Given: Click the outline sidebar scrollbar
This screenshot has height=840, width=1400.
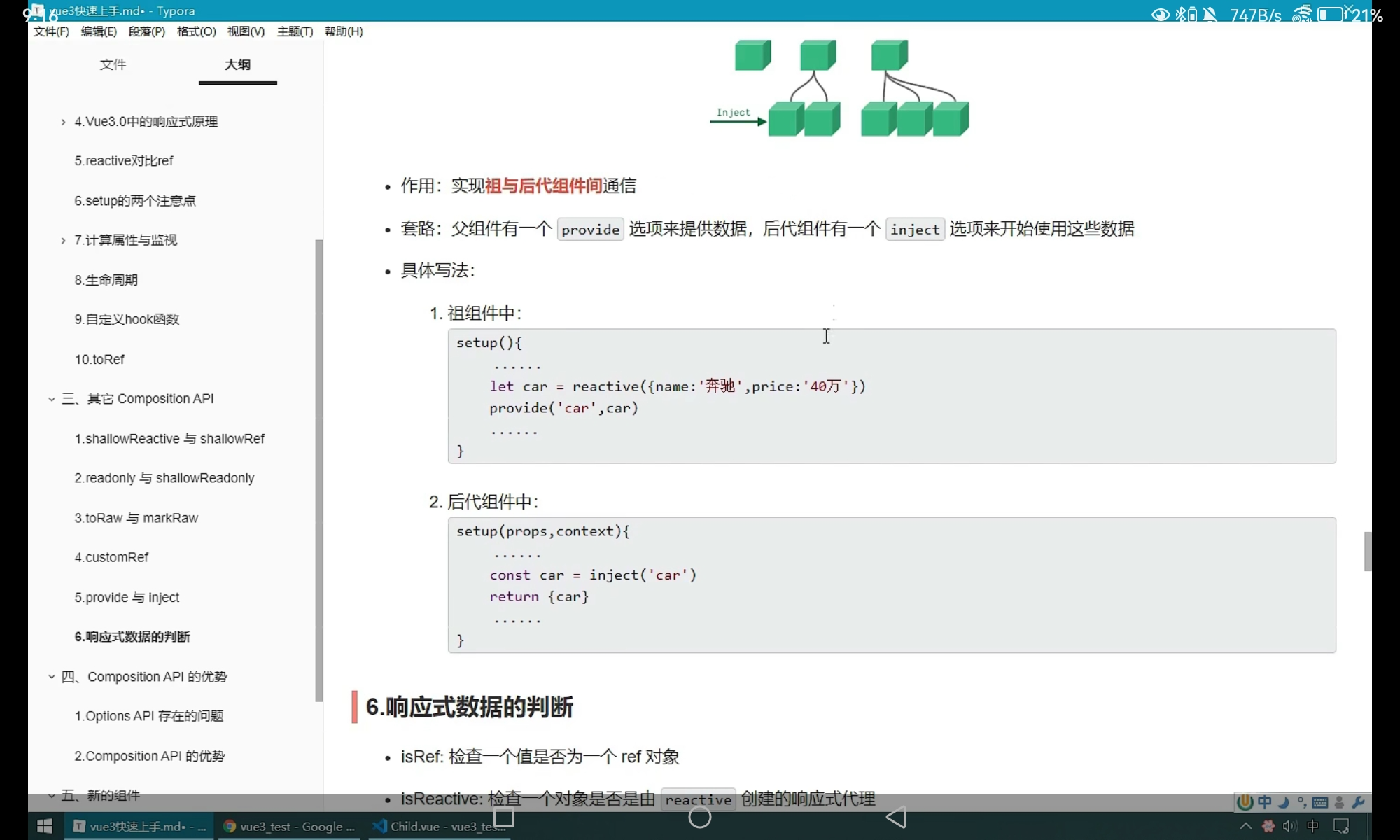Looking at the screenshot, I should click(319, 469).
